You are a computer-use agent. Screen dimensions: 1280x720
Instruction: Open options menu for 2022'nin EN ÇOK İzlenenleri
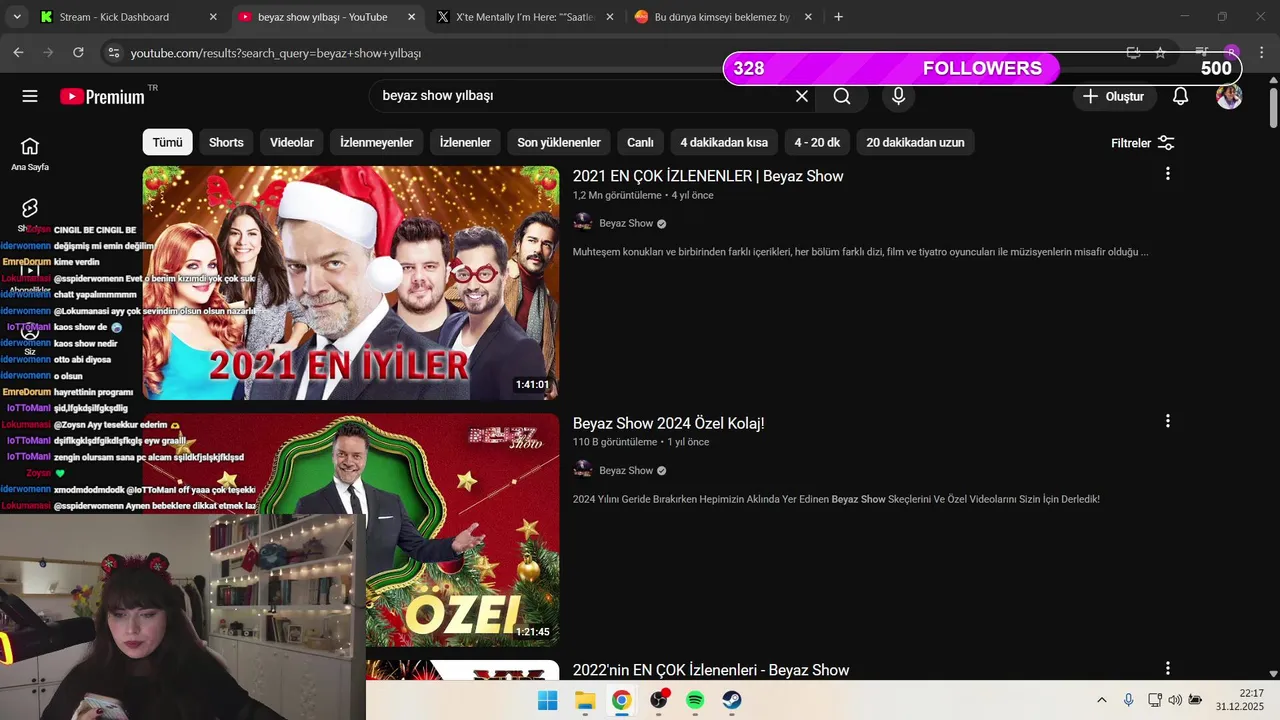[x=1167, y=668]
